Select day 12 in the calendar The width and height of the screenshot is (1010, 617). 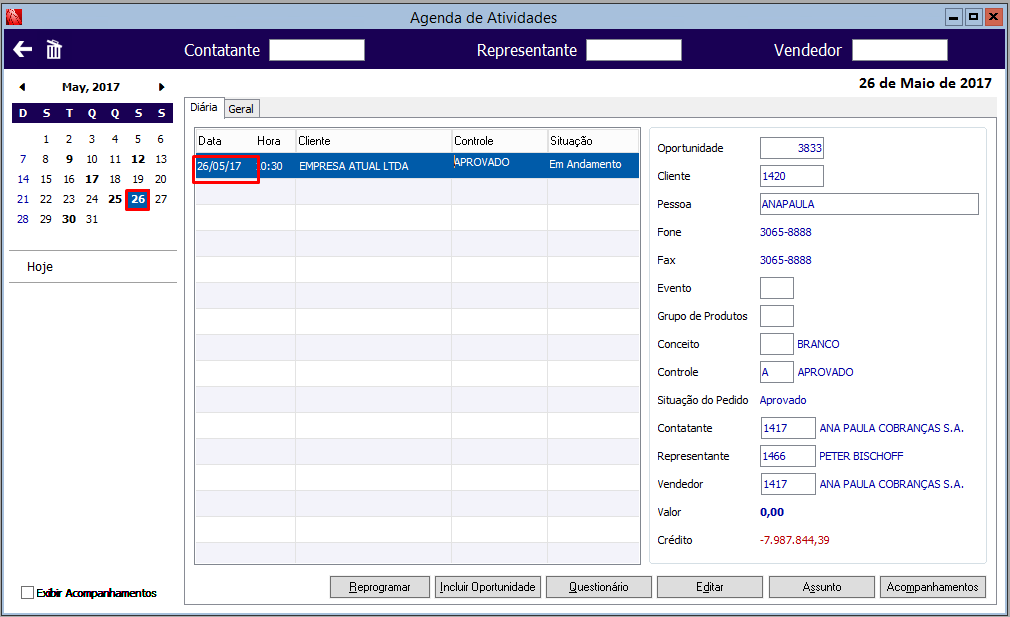point(138,159)
